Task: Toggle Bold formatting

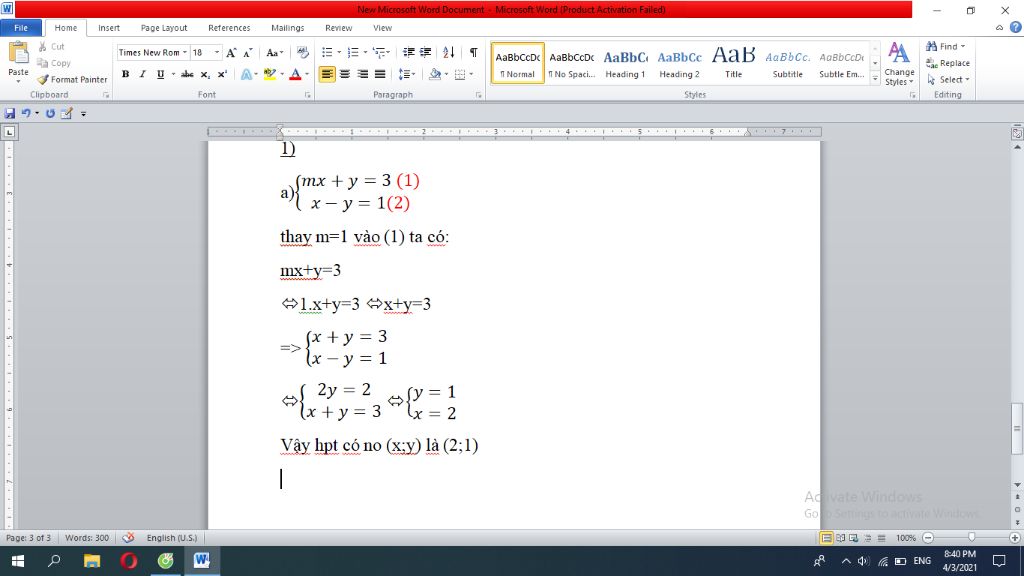Action: pyautogui.click(x=125, y=74)
